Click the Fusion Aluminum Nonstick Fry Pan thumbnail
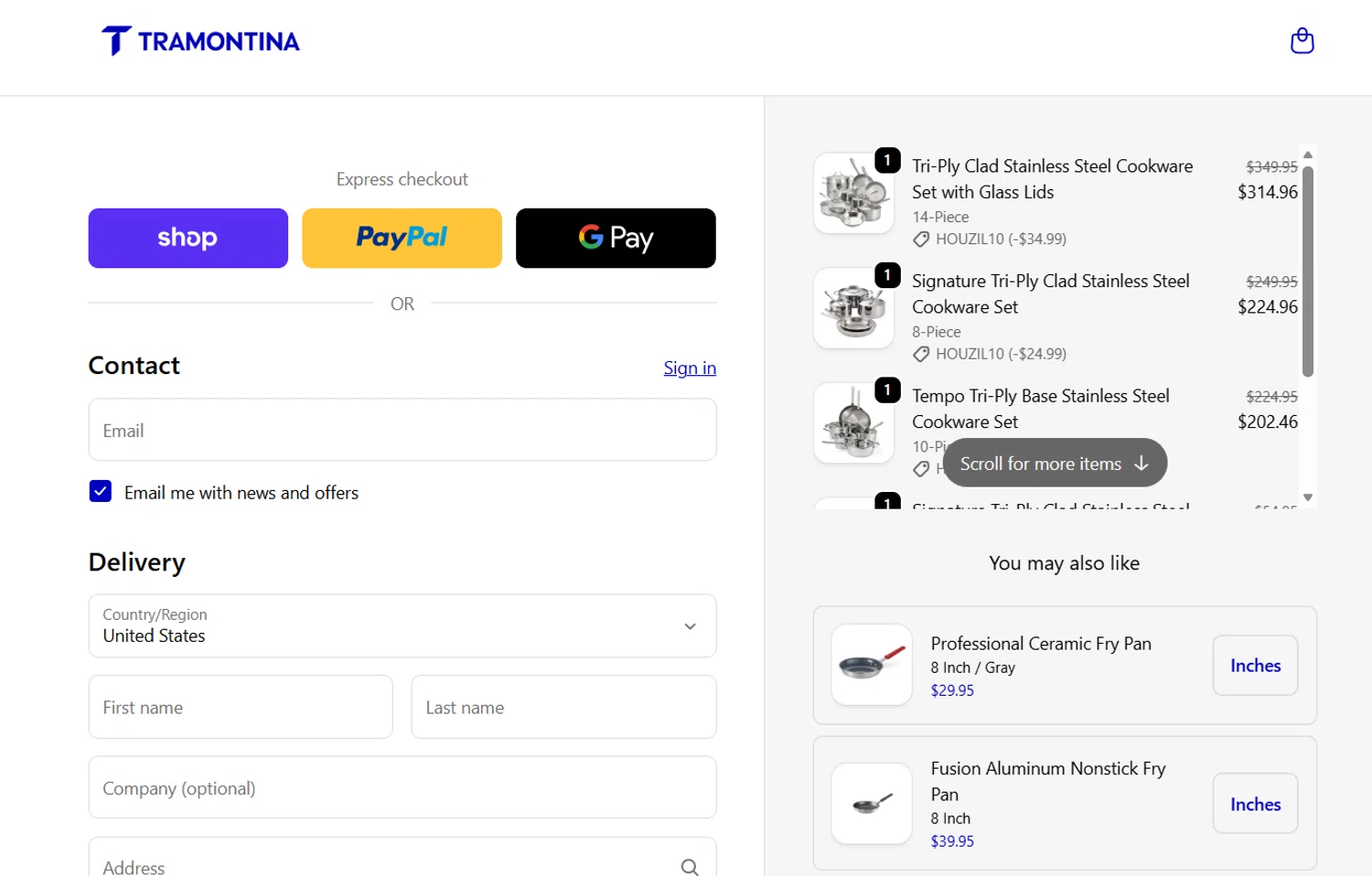Screen dimensions: 1372x876 pos(872,804)
